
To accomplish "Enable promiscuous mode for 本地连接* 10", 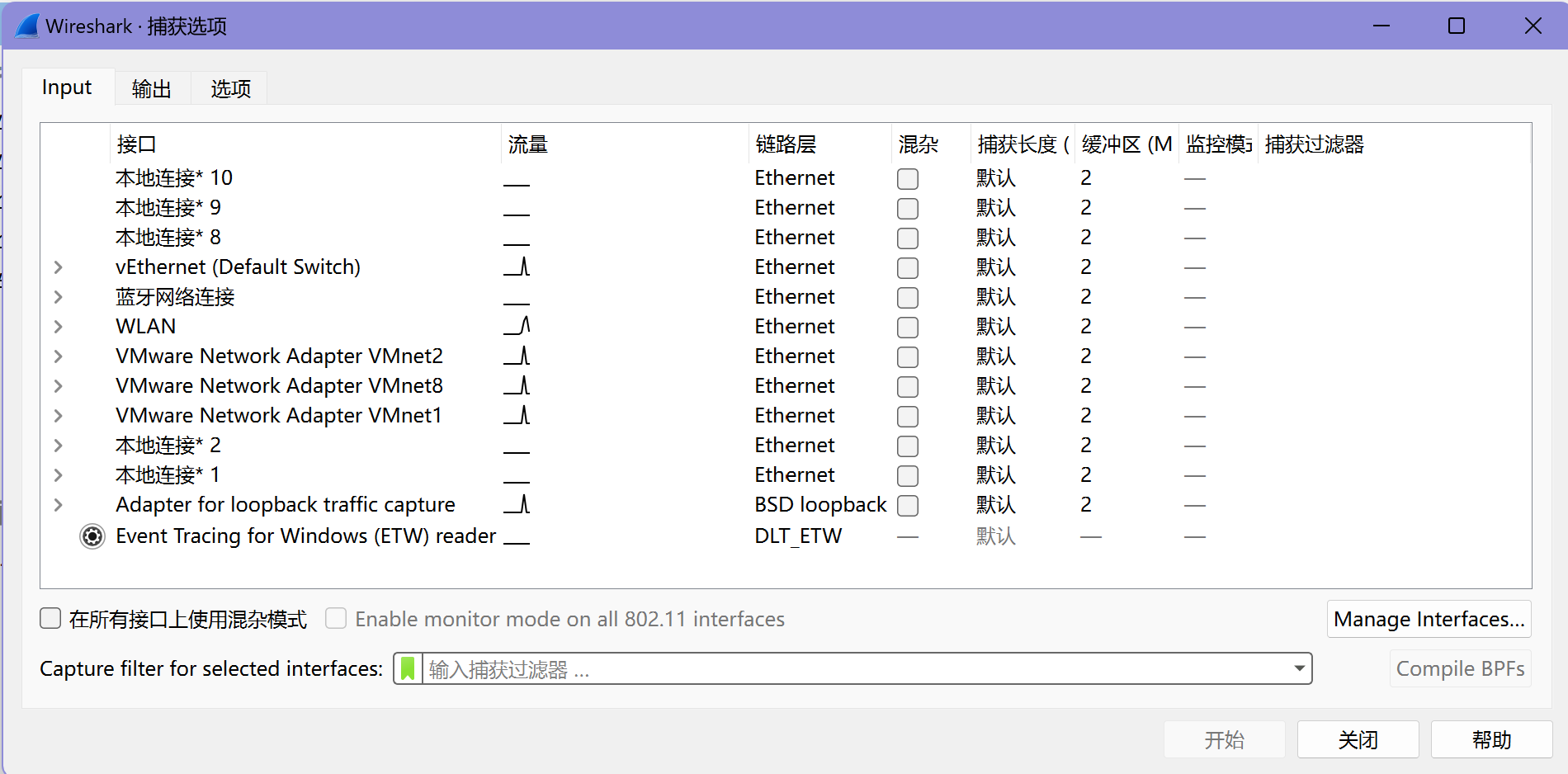I will pos(908,179).
